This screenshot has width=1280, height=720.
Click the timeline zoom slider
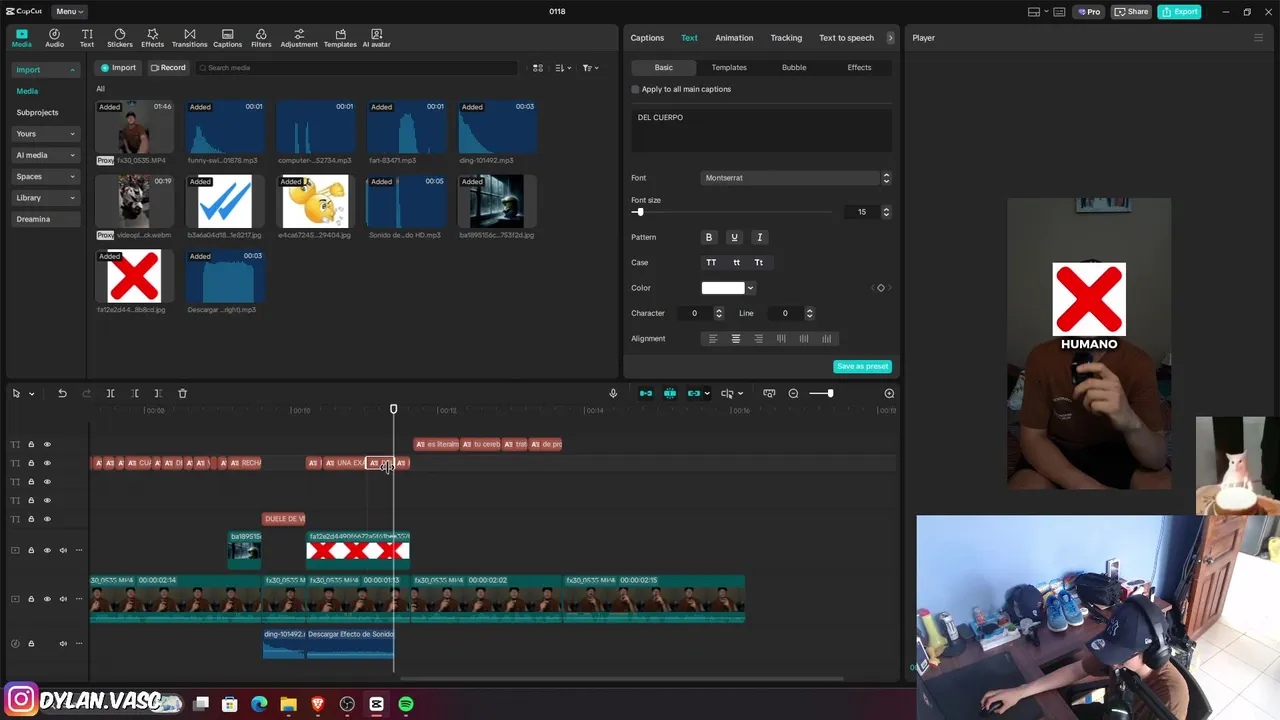point(822,393)
